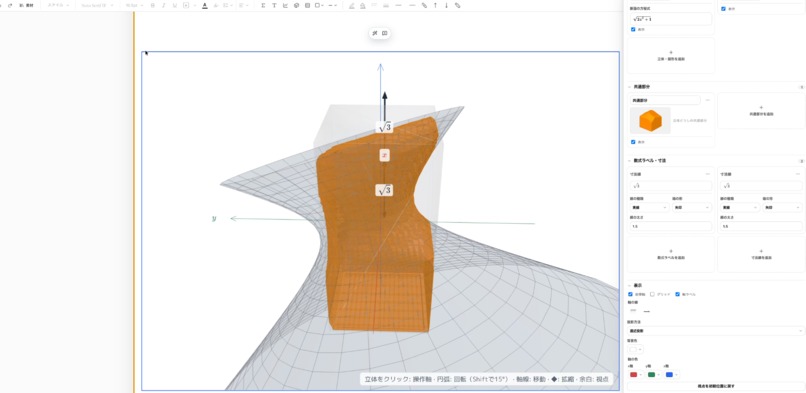Click the 3D cube solid icon
The image size is (806, 393).
tap(297, 5)
